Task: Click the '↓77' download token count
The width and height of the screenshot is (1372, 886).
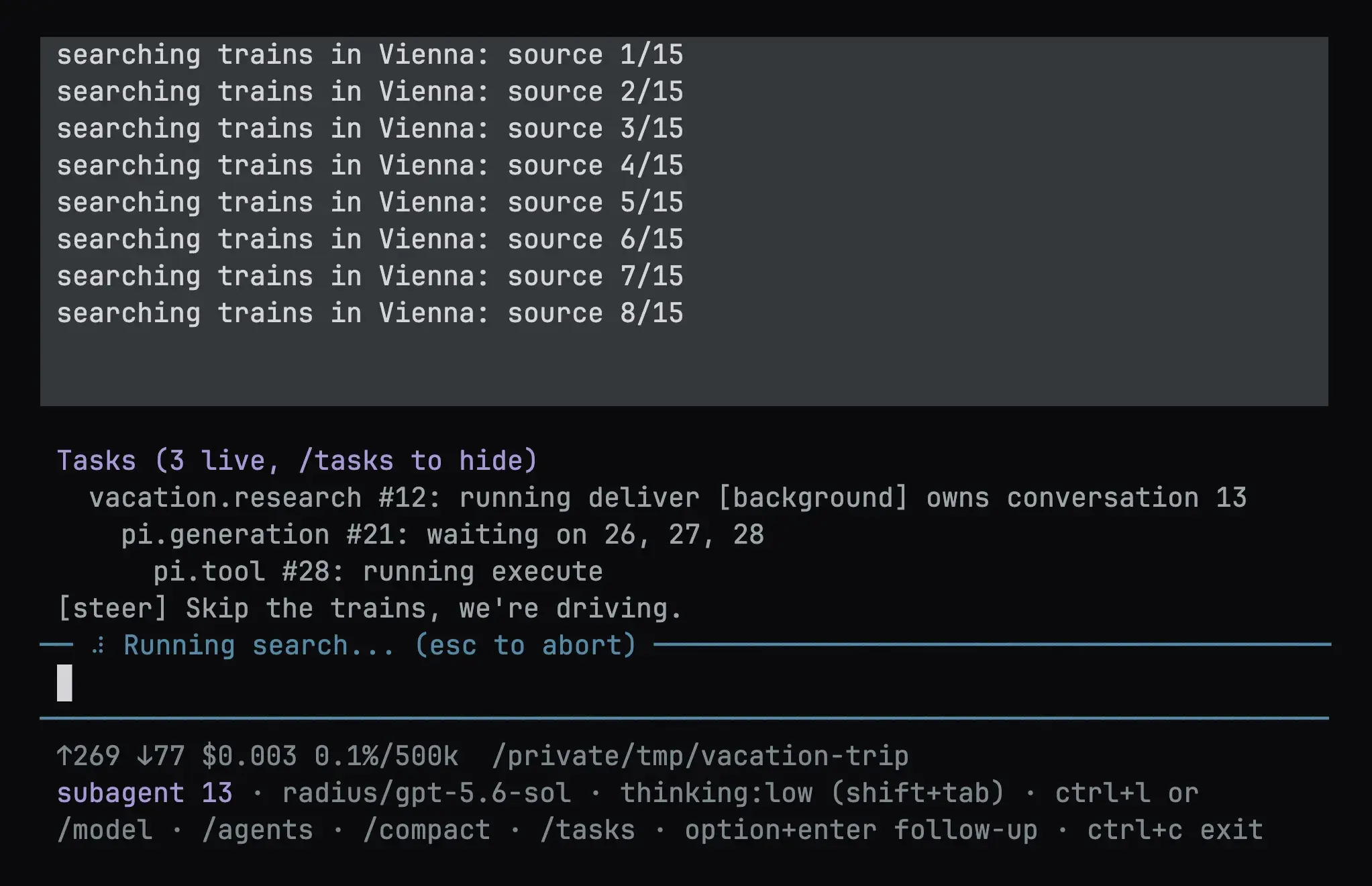Action: [x=161, y=756]
